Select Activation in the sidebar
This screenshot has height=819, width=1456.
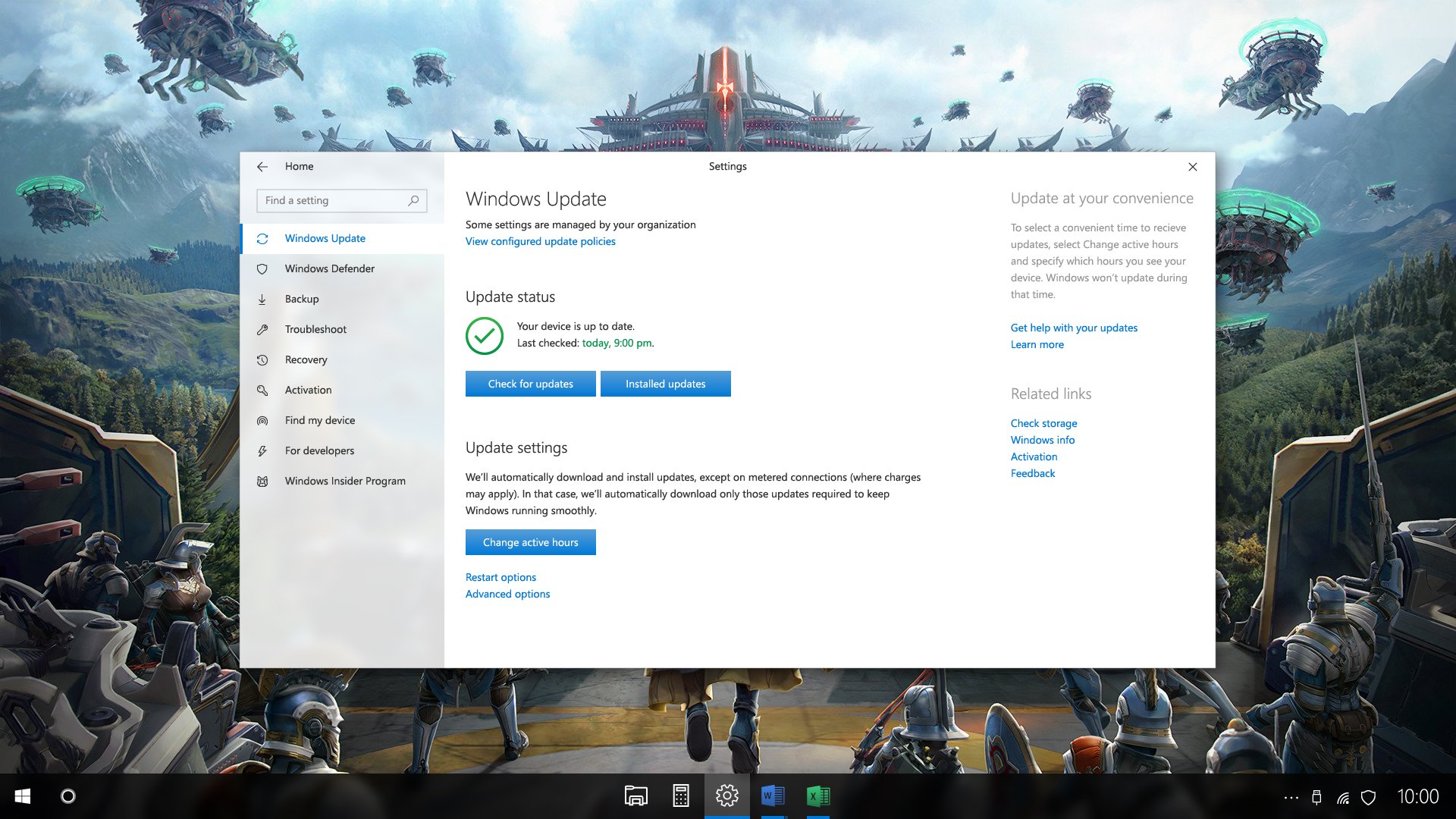tap(308, 391)
